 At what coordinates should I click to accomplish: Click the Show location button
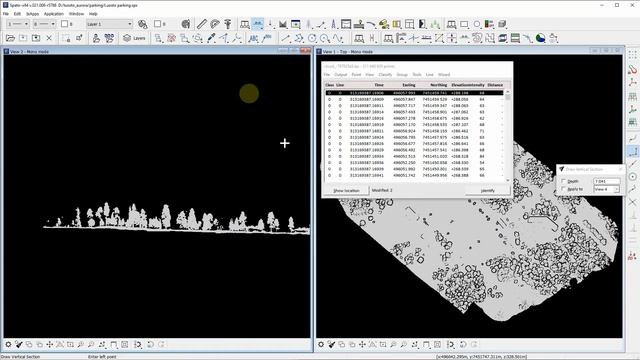[346, 191]
